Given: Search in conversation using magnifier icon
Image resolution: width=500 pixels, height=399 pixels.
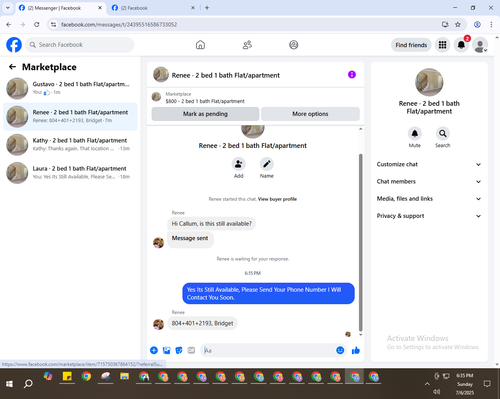Looking at the screenshot, I should click(x=443, y=134).
